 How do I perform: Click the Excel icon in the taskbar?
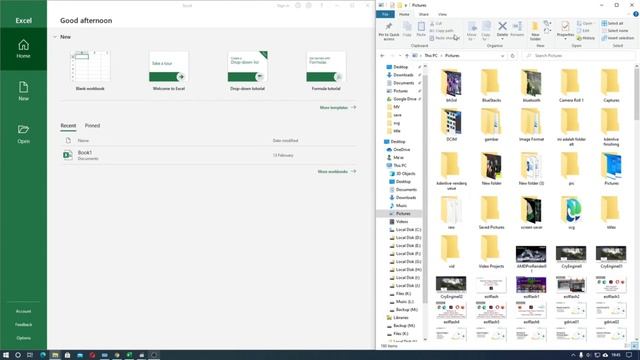pyautogui.click(x=129, y=355)
